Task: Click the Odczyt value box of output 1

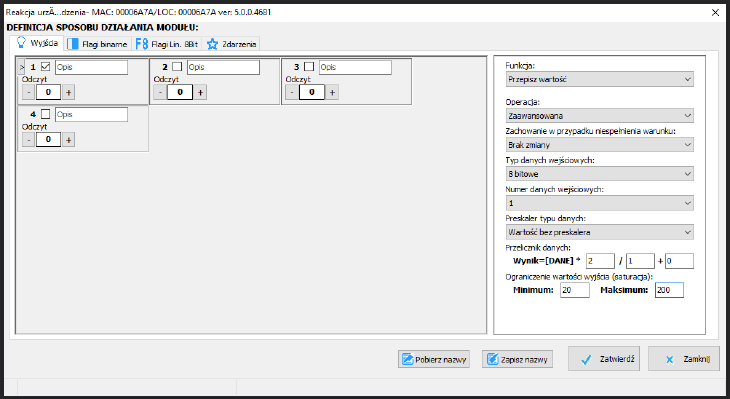Action: pos(48,92)
